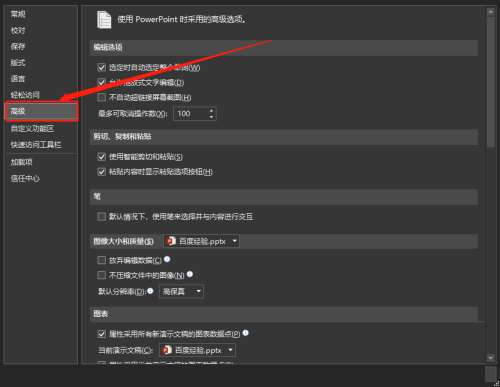
Task: Enable 不压缩文件中的图像 checkbox
Action: (x=102, y=275)
